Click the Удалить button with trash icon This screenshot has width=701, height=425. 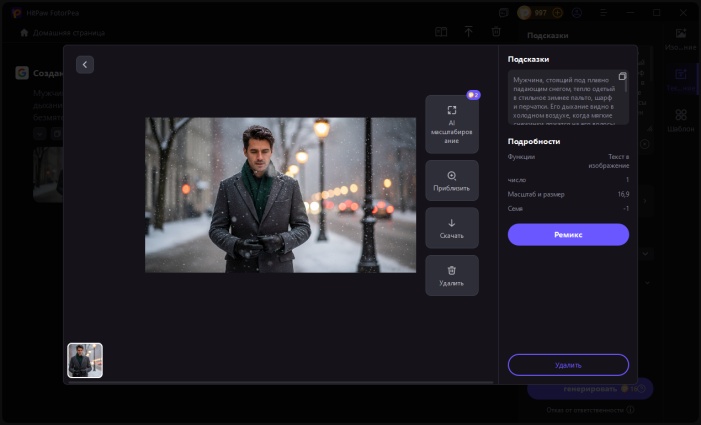452,275
